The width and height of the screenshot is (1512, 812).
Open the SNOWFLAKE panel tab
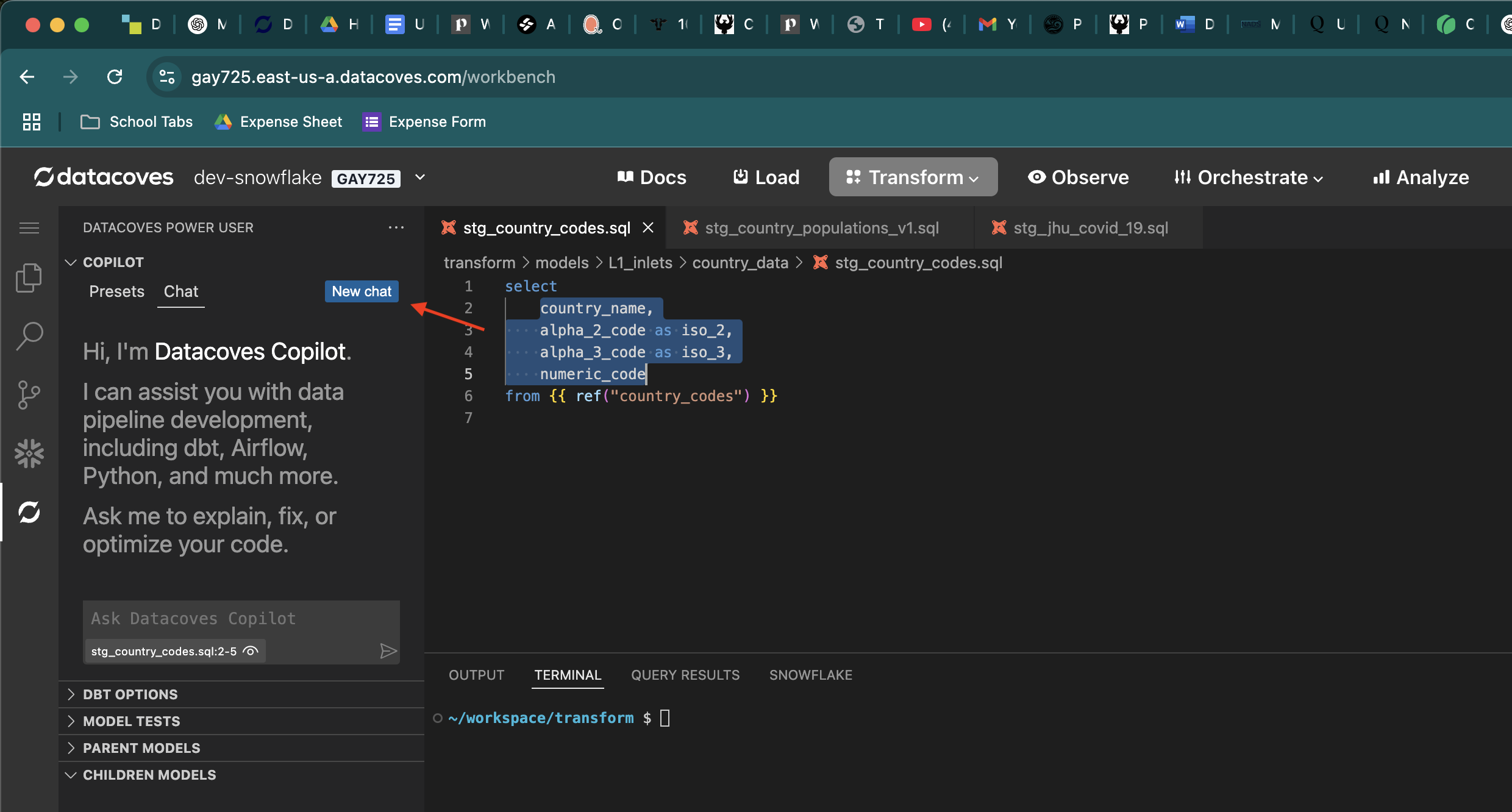pos(811,675)
